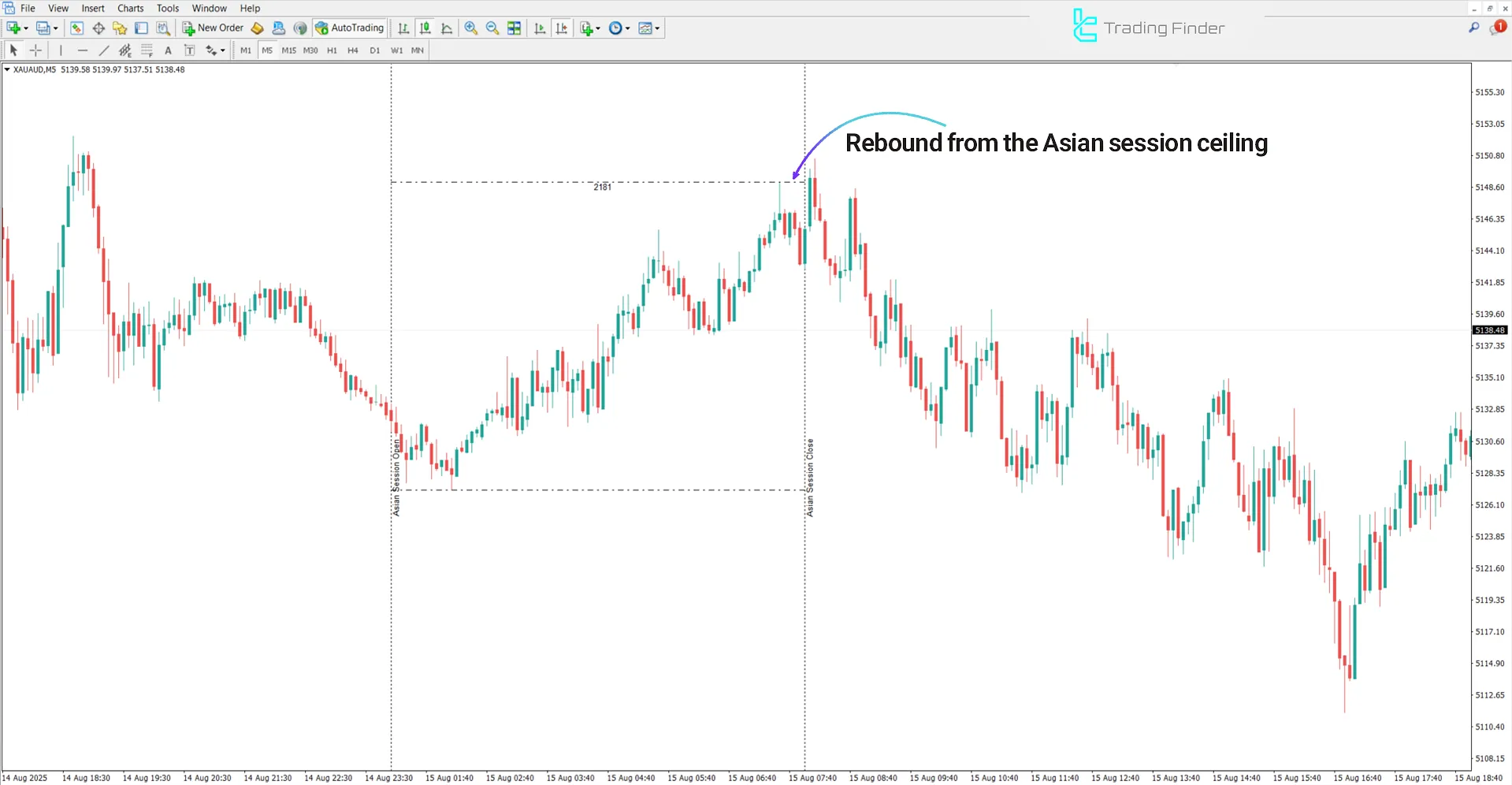Click the New Chart icon

coord(13,28)
